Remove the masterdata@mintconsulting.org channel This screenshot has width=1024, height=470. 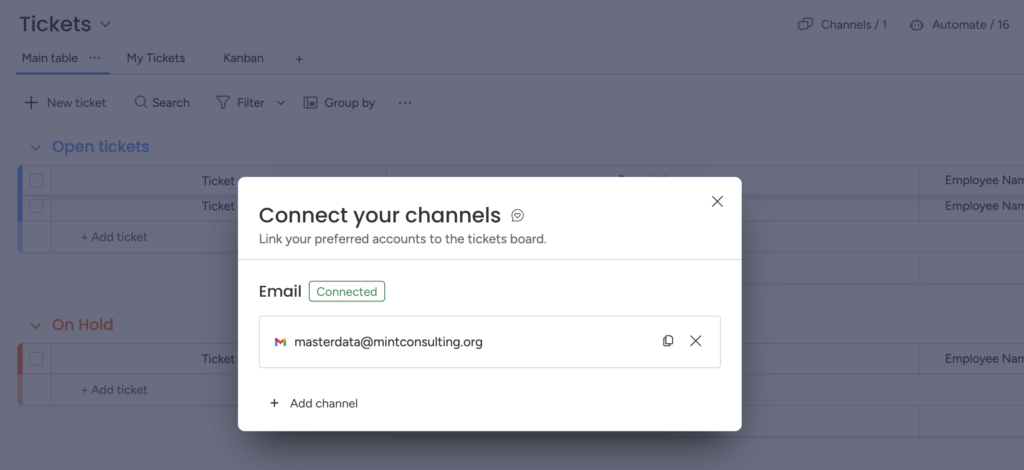coord(696,341)
